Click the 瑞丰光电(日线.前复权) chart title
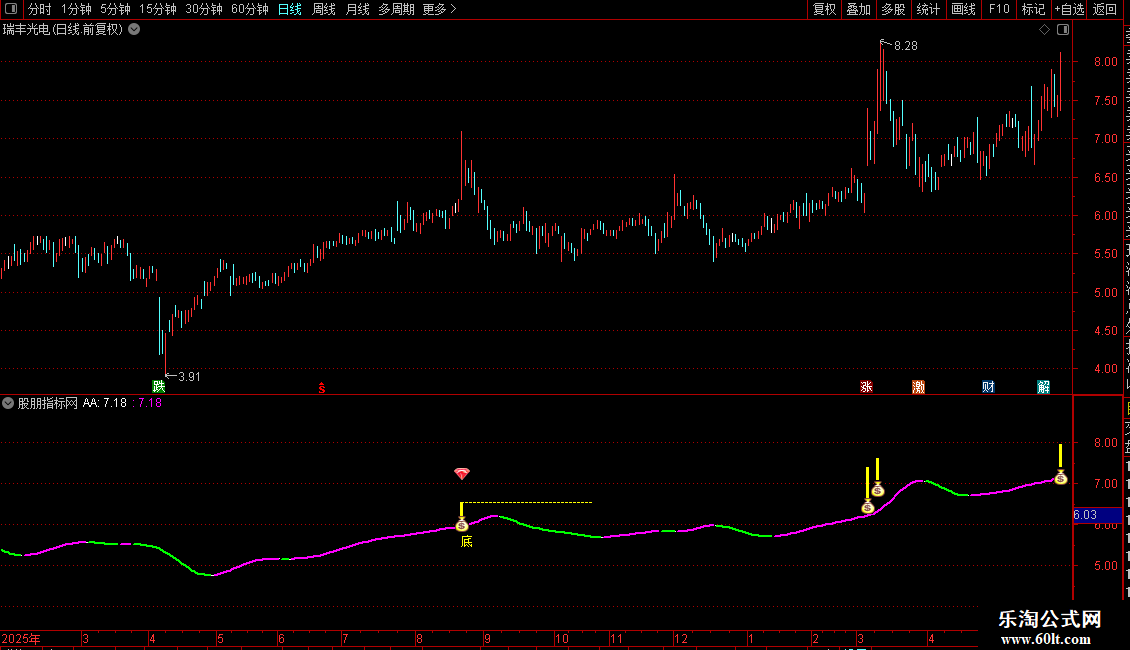The width and height of the screenshot is (1130, 650). tap(63, 30)
